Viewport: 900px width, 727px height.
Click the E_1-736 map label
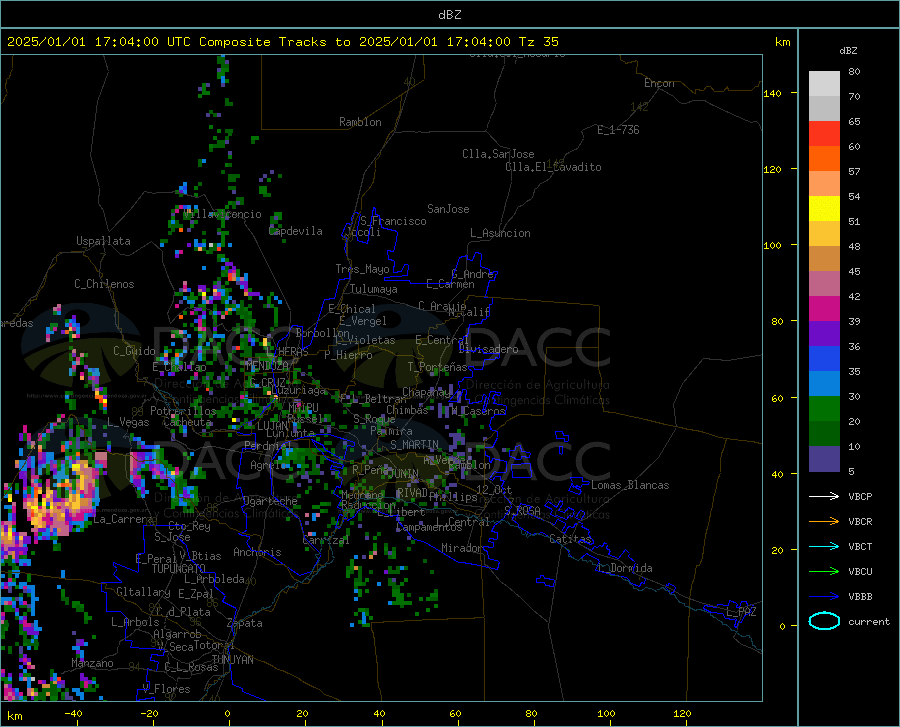point(618,130)
